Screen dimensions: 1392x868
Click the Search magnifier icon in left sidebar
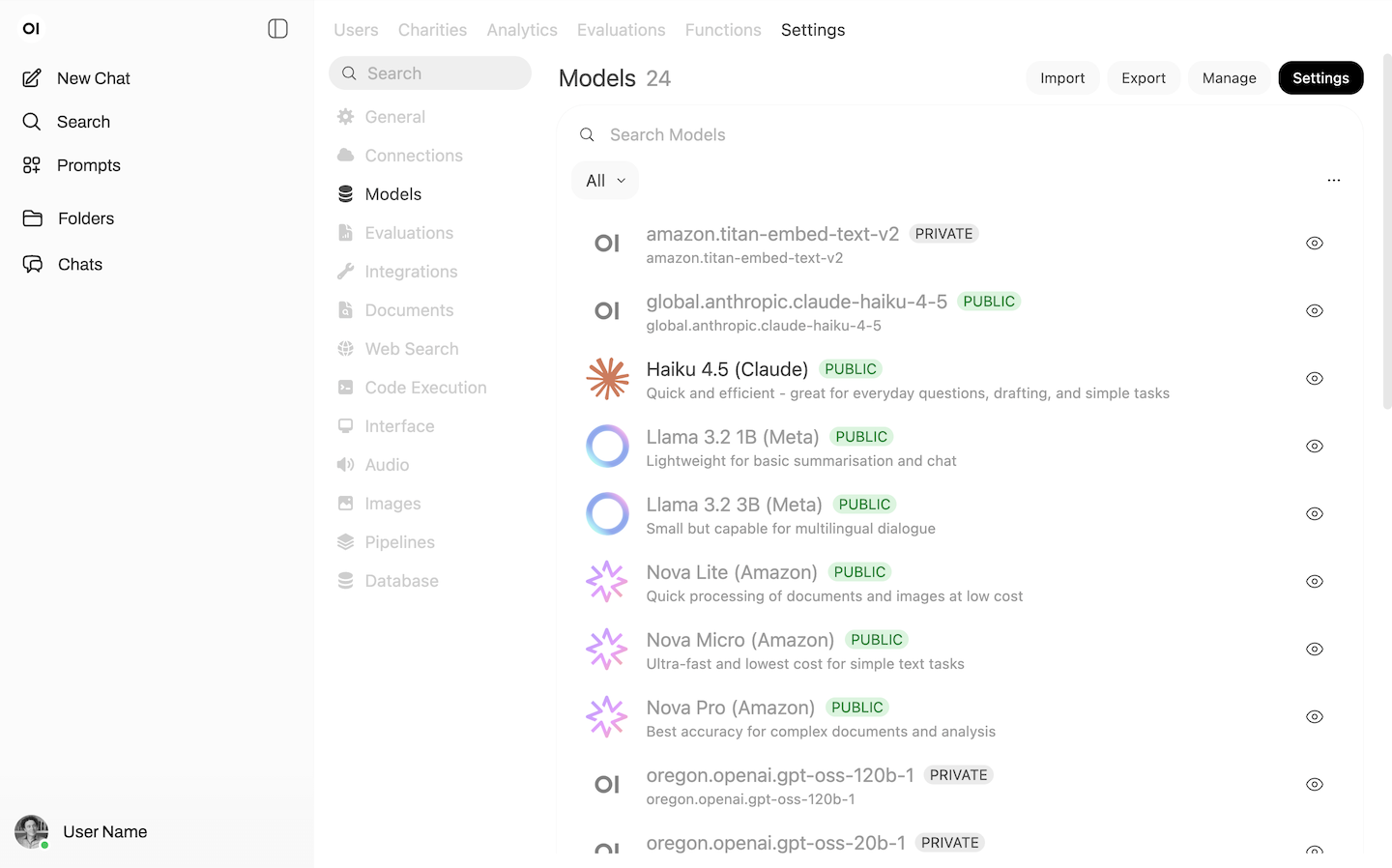tap(32, 122)
